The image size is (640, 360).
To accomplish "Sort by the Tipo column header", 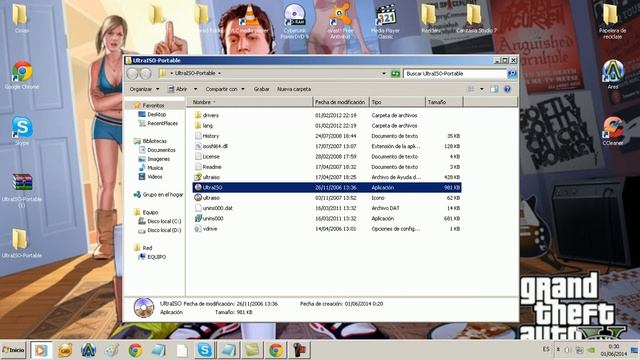I will pos(397,102).
